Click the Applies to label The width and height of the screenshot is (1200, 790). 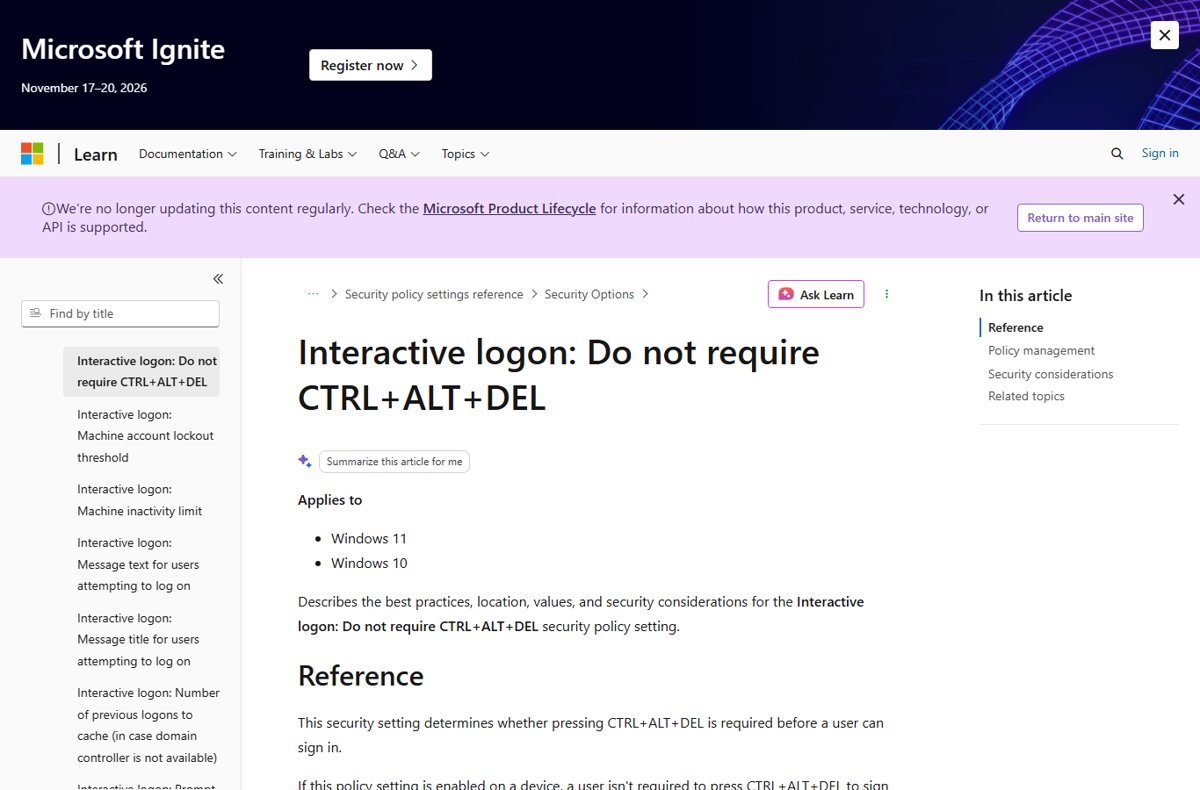[330, 500]
